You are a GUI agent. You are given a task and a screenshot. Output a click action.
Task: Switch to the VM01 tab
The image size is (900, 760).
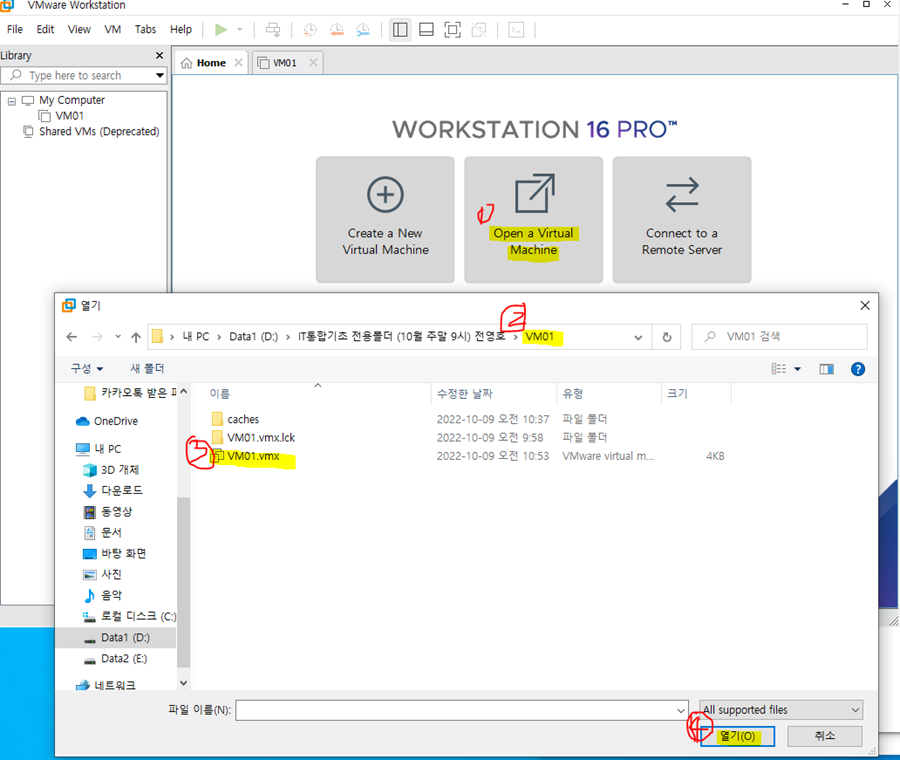[x=285, y=63]
